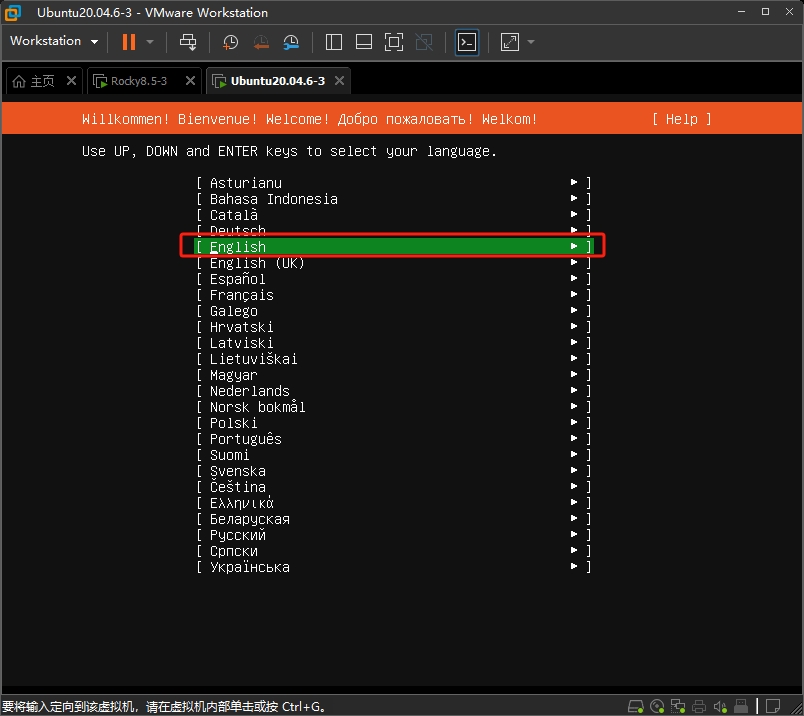Click the arrow on the Suomi row
The image size is (804, 716).
tap(574, 454)
